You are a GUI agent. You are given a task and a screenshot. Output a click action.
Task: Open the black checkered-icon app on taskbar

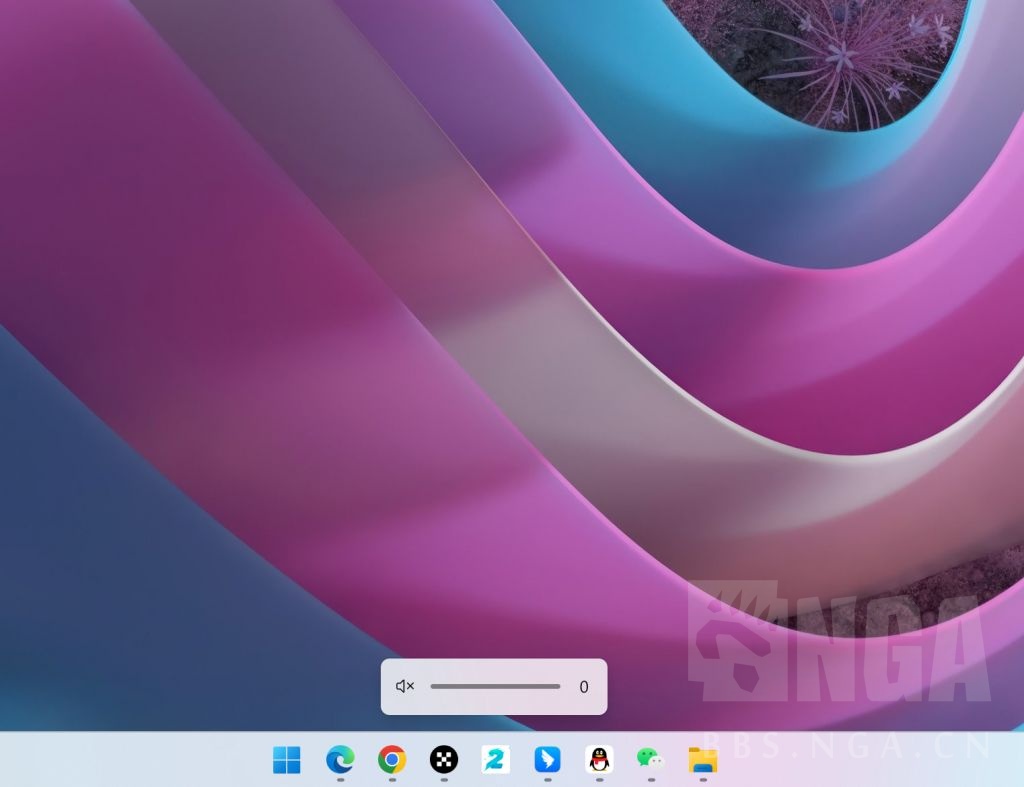[443, 760]
